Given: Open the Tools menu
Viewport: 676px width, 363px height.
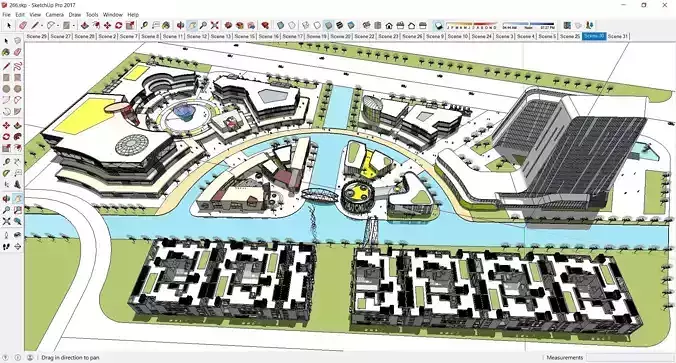Looking at the screenshot, I should pos(92,15).
